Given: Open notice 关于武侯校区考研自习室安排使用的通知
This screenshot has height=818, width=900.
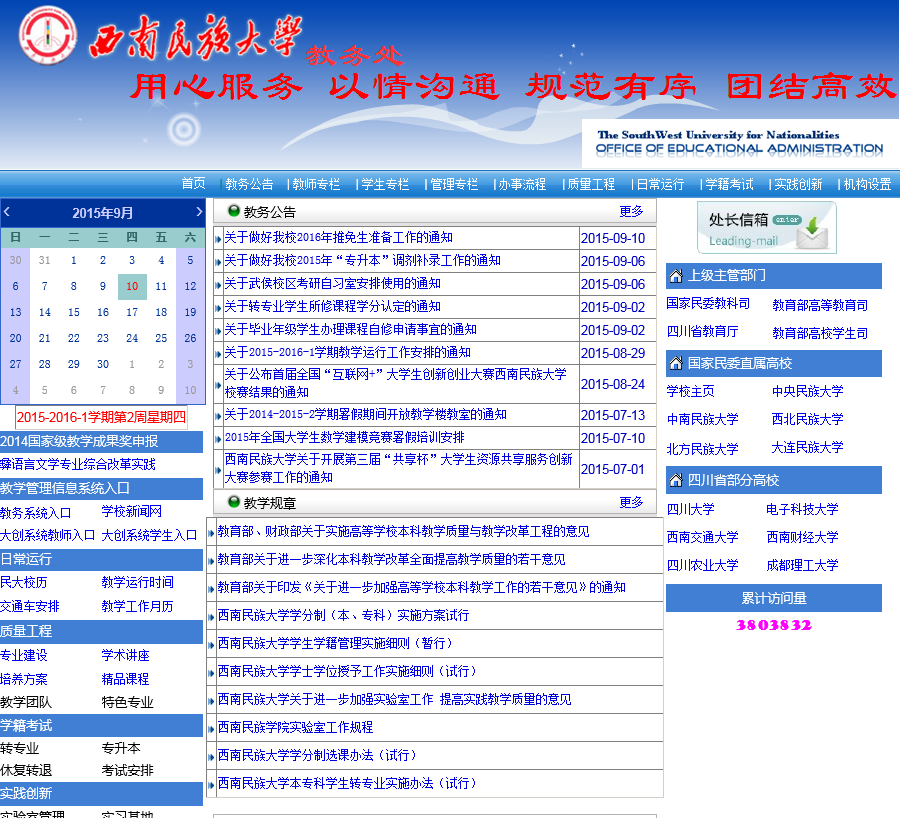Looking at the screenshot, I should point(332,283).
